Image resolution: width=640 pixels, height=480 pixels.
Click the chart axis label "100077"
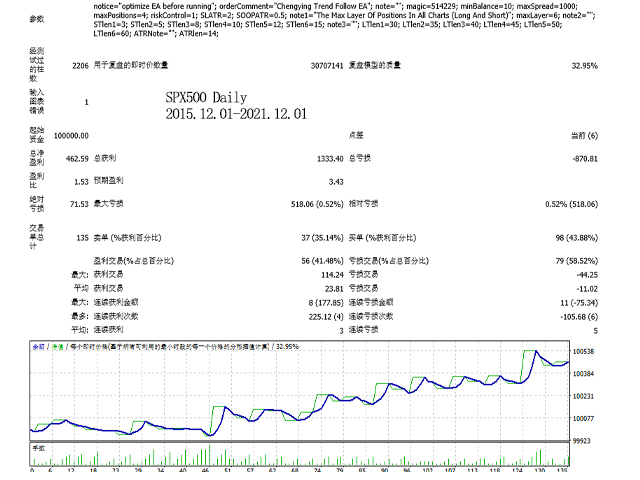(584, 419)
